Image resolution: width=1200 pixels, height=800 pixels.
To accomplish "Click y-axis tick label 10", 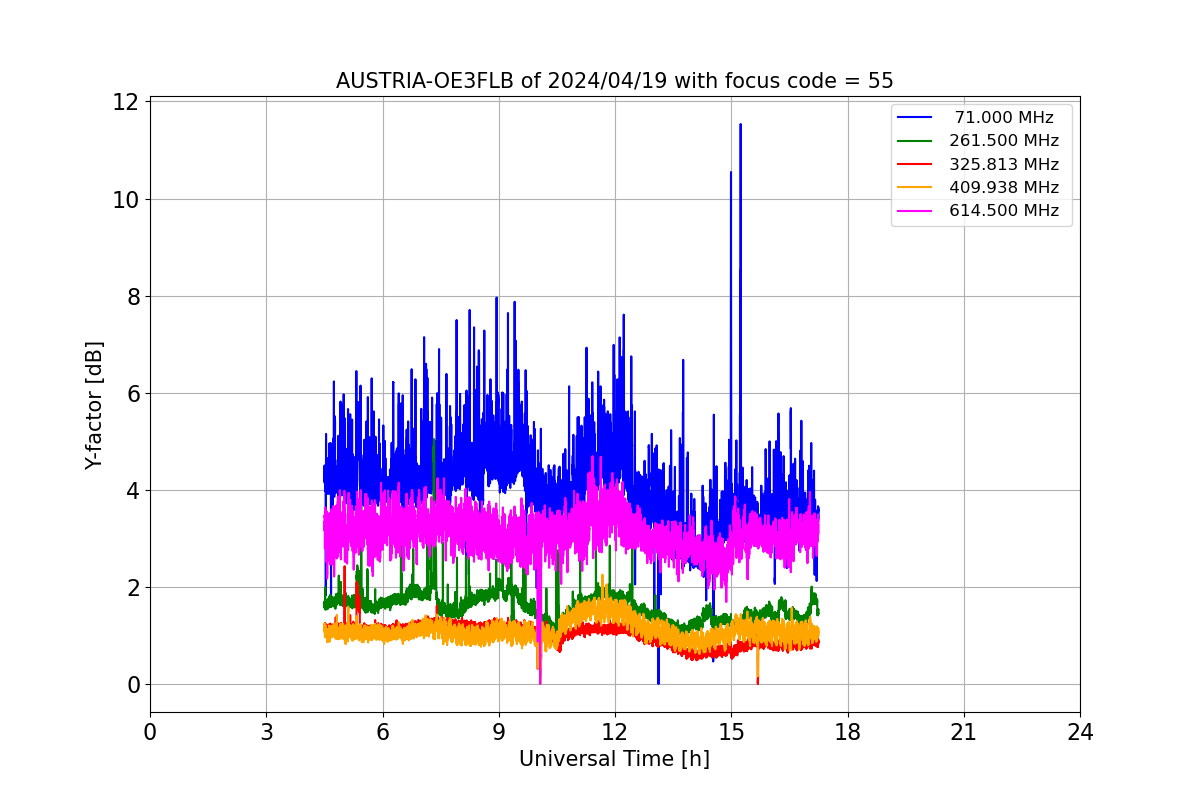I will pyautogui.click(x=124, y=199).
